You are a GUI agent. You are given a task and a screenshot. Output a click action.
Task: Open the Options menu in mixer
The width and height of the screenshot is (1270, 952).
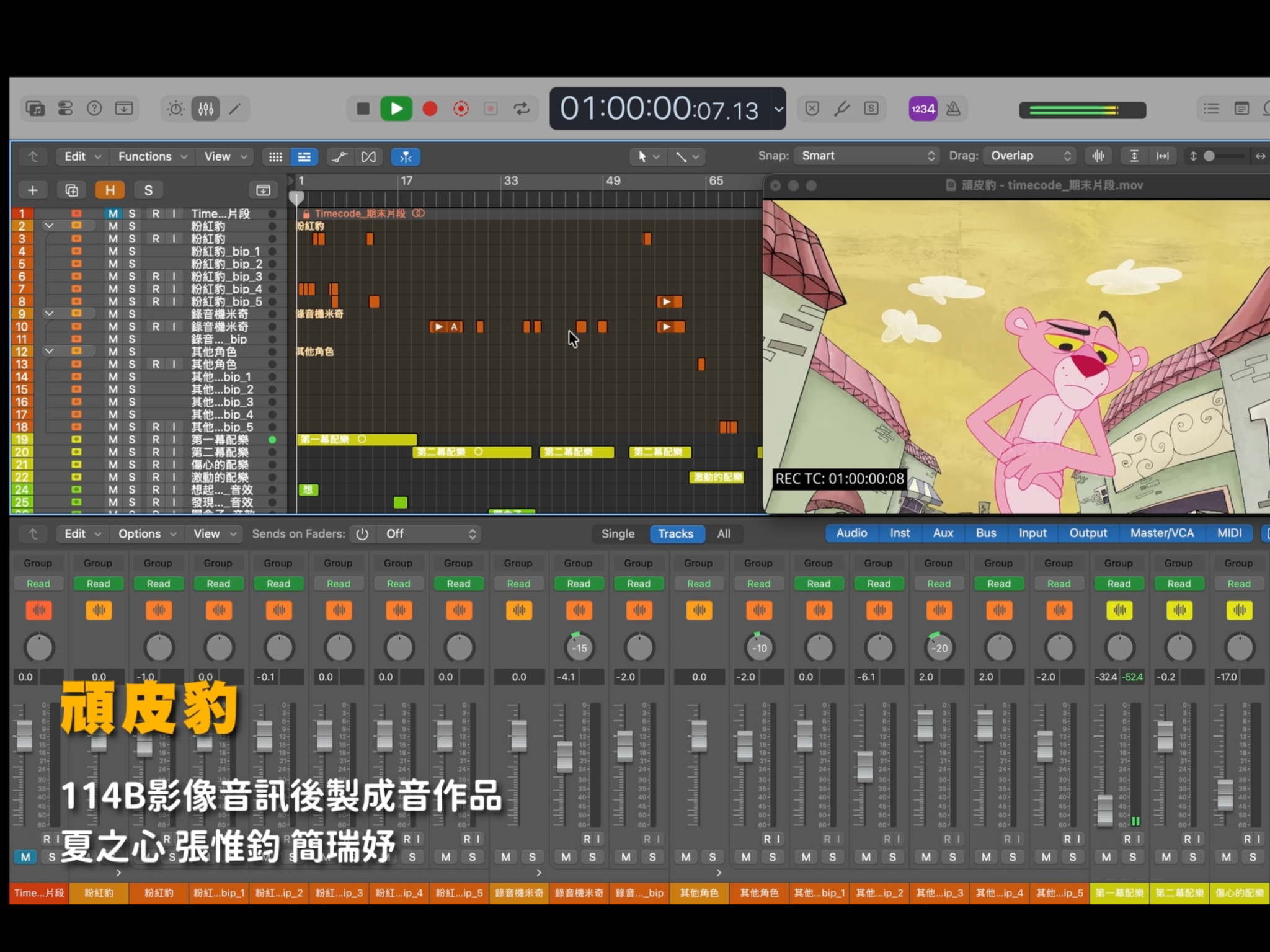coord(147,534)
